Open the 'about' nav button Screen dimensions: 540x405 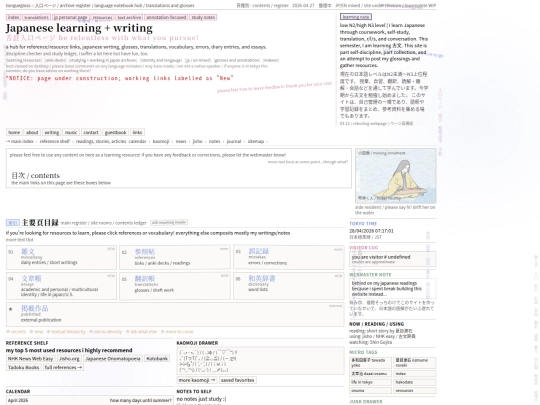32,132
